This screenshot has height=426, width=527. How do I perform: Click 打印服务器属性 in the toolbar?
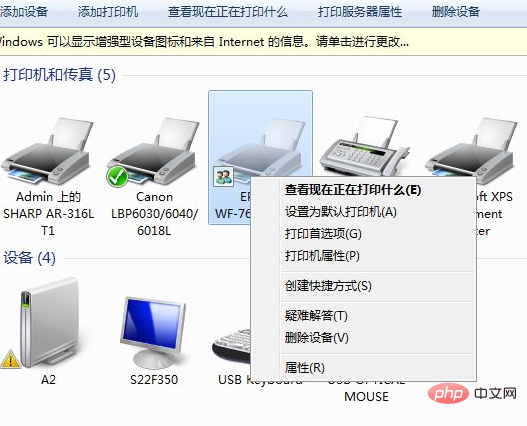point(360,12)
